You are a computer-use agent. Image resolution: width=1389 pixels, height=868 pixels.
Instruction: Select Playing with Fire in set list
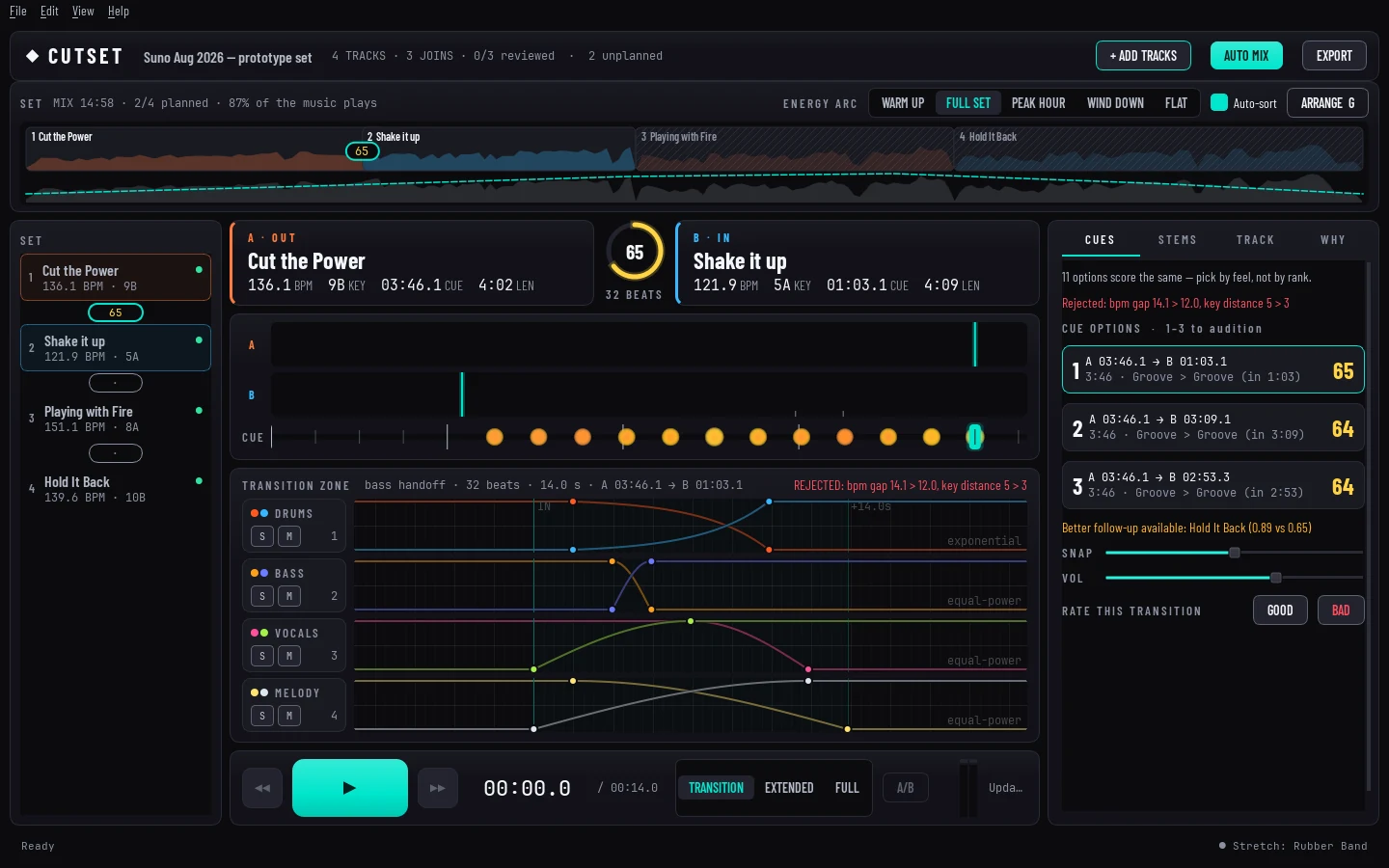(x=116, y=419)
